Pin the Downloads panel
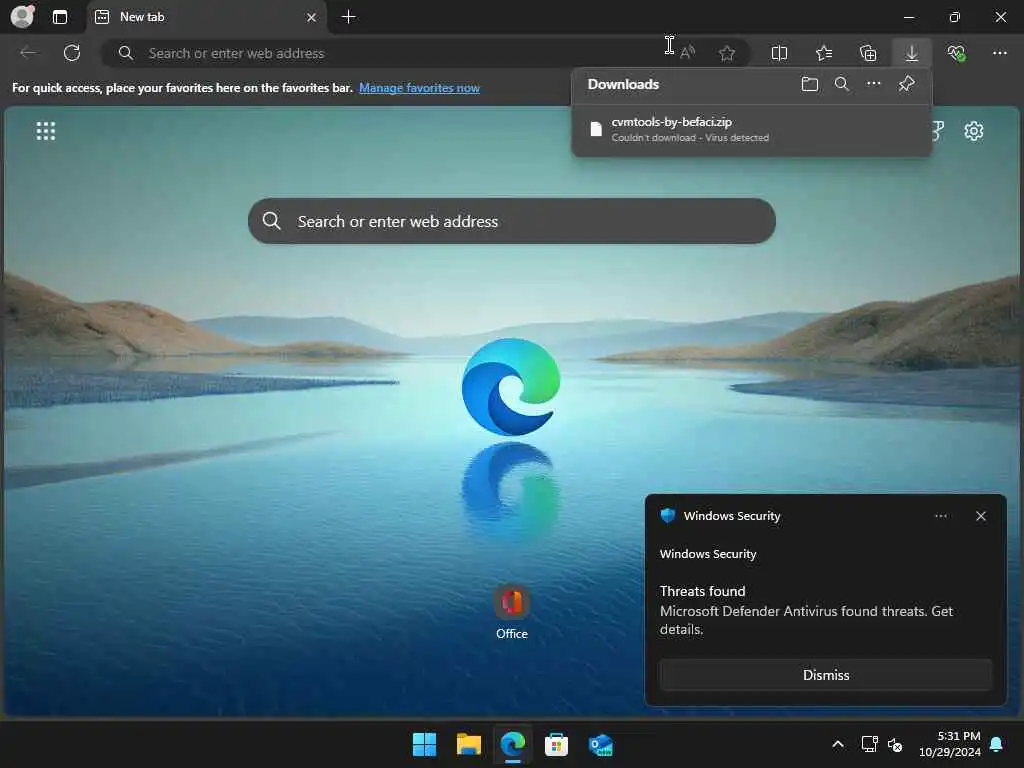 tap(906, 84)
